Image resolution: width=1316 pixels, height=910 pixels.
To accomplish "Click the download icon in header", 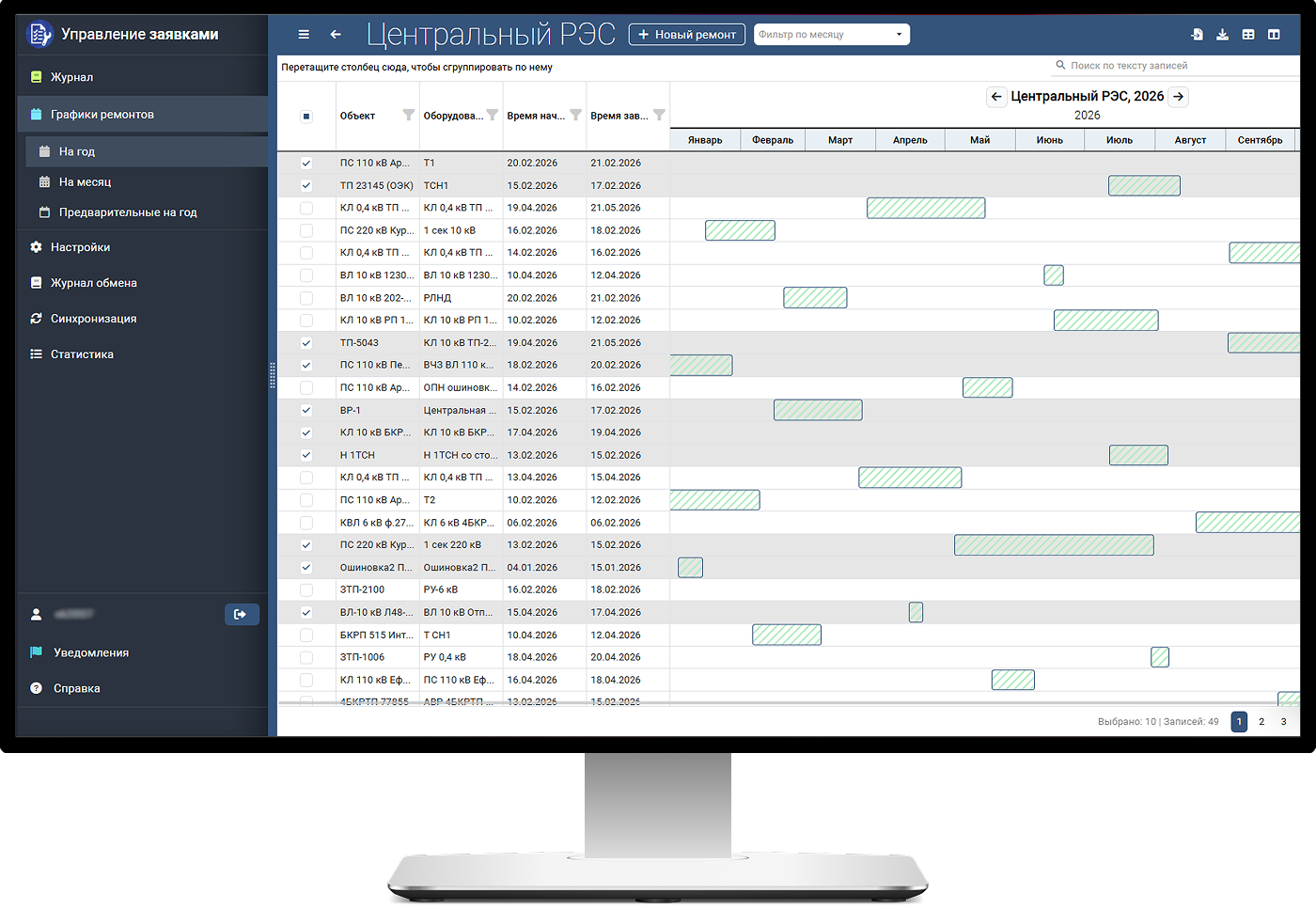I will (x=1222, y=35).
